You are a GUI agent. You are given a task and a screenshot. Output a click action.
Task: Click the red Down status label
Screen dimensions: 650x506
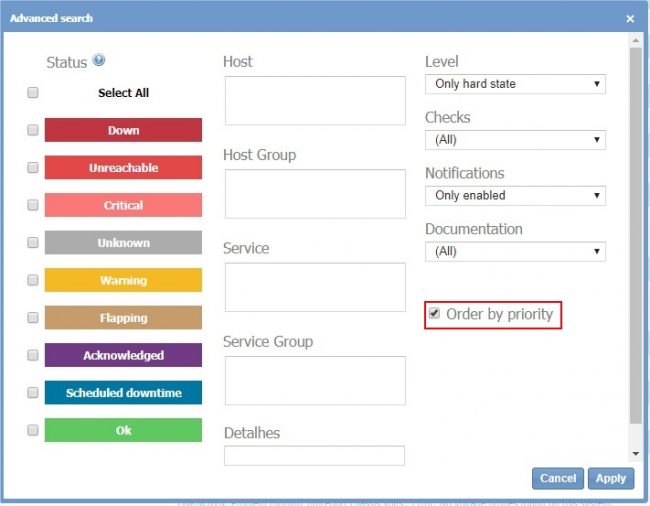[123, 130]
